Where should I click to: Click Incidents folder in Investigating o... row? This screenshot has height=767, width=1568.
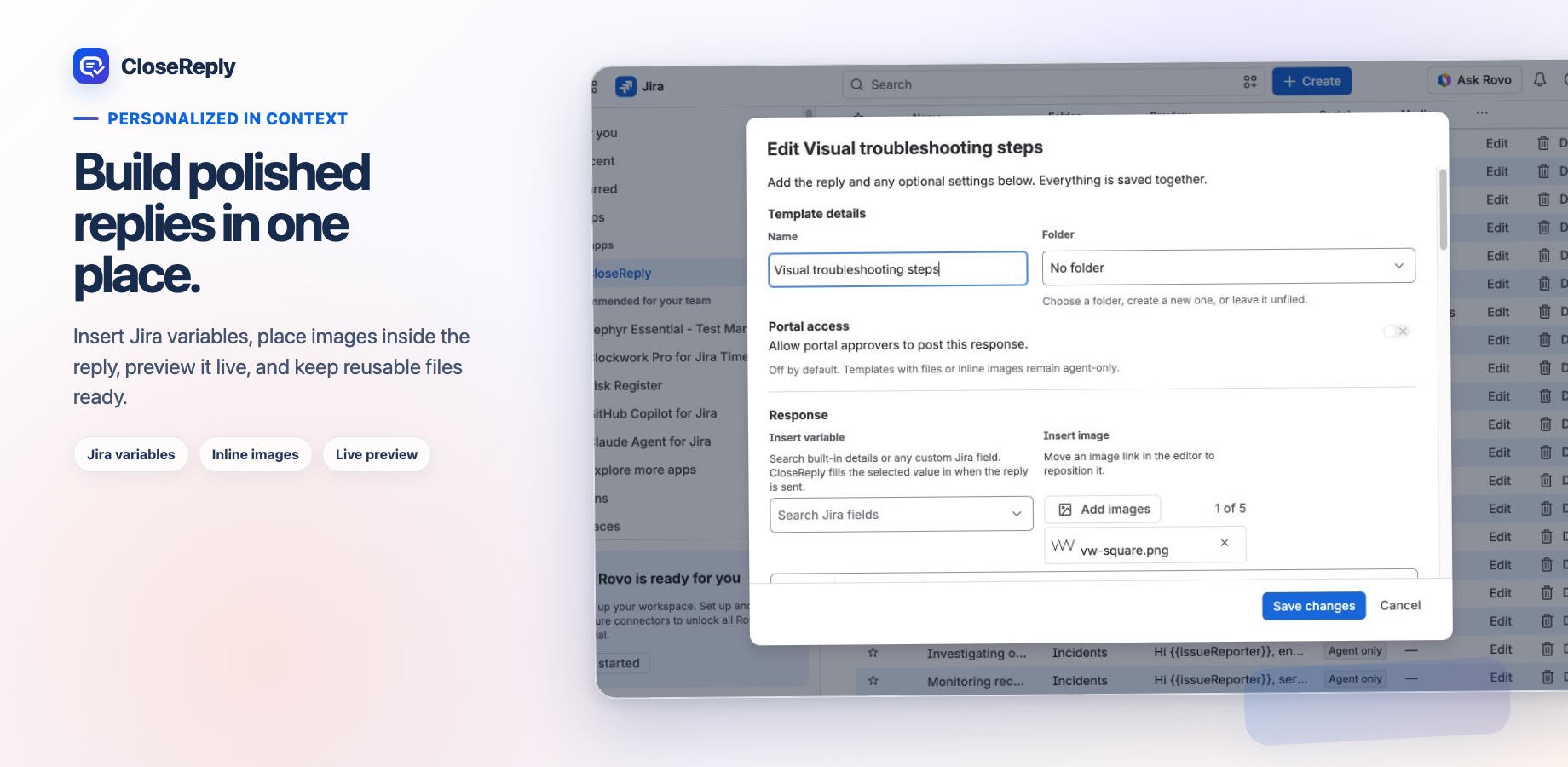click(x=1080, y=653)
